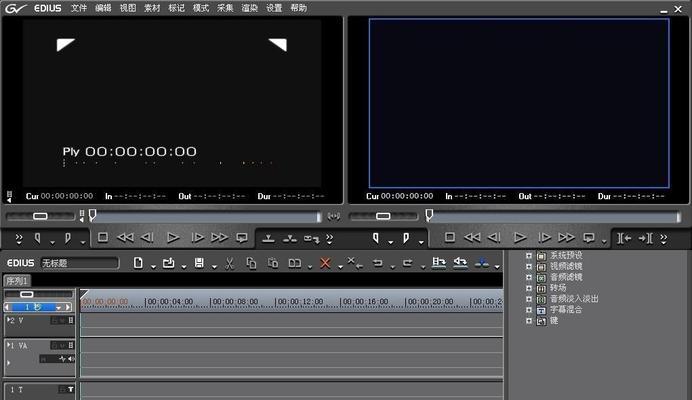Click the scissors cut icon in timeline toolbar
692x400 pixels.
pos(229,263)
